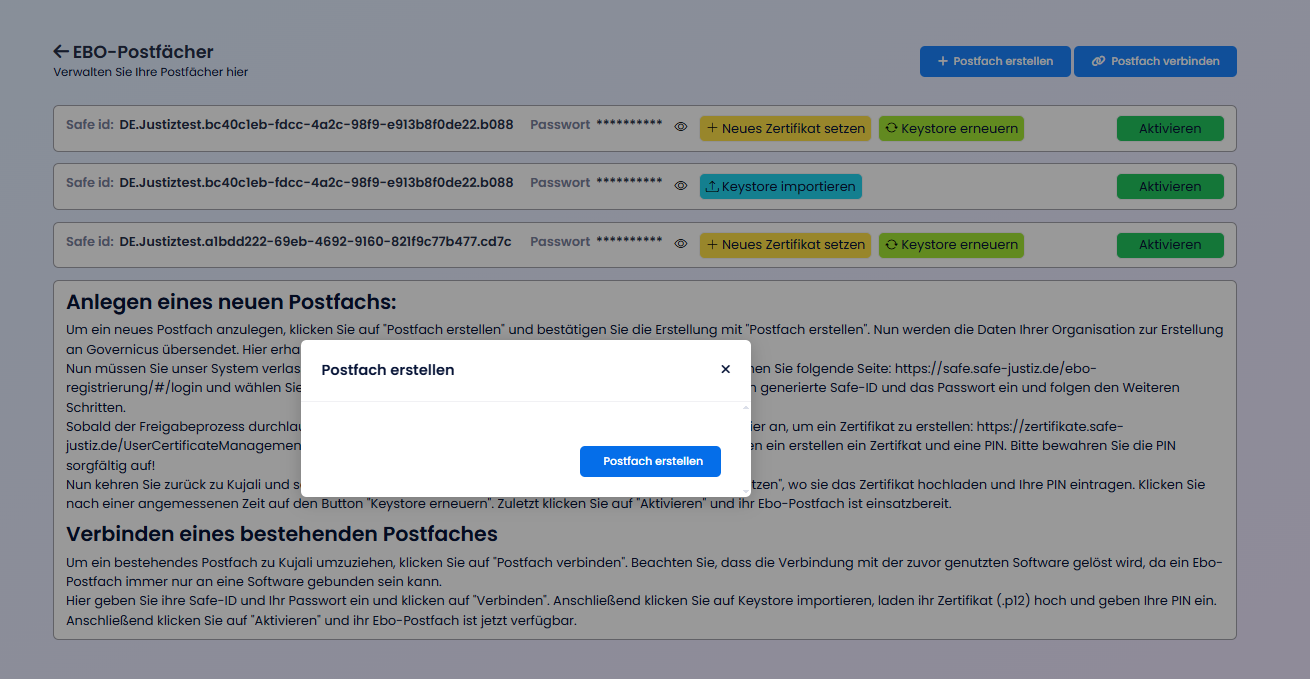
Task: Click Postfach erstellen button in page header
Action: [x=994, y=61]
